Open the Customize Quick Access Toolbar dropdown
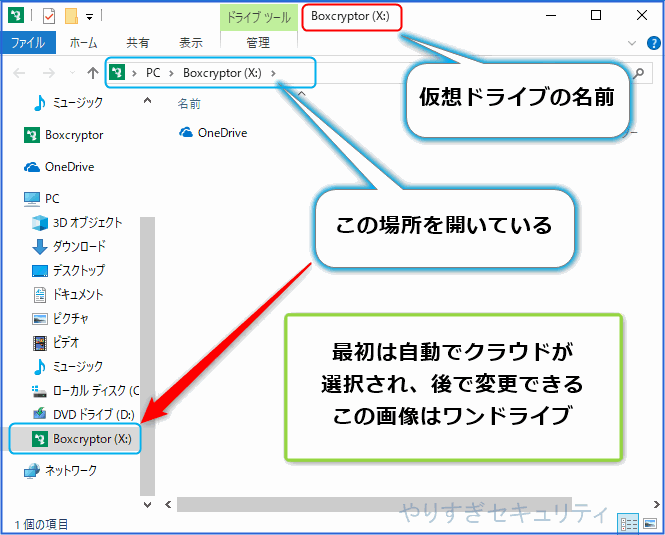The height and width of the screenshot is (535, 665). (x=89, y=17)
